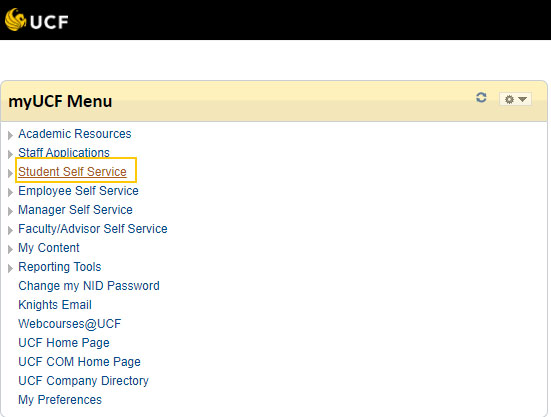Go to Webcourses@UCF
The image size is (551, 417).
(70, 324)
